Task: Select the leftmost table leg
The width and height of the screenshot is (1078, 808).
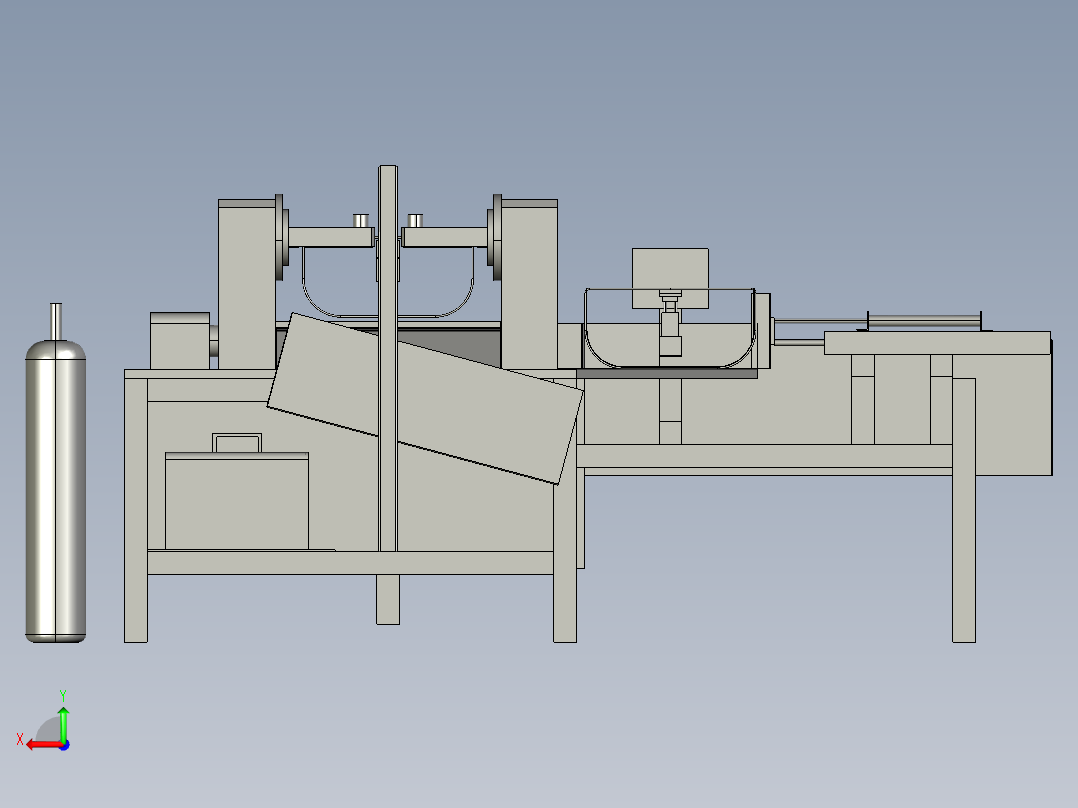Action: (135, 510)
